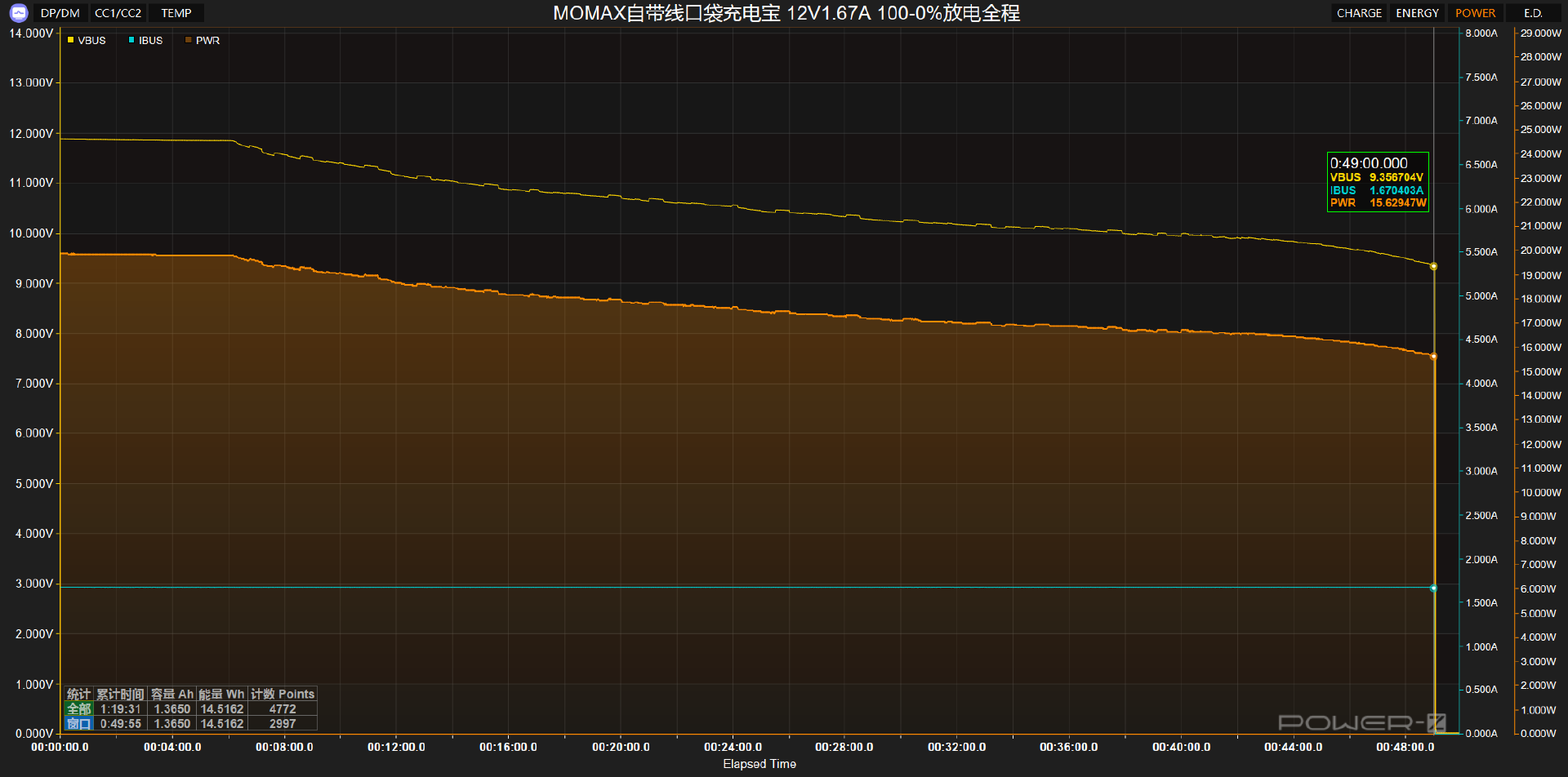Click the 累计时间 column header

tap(120, 695)
